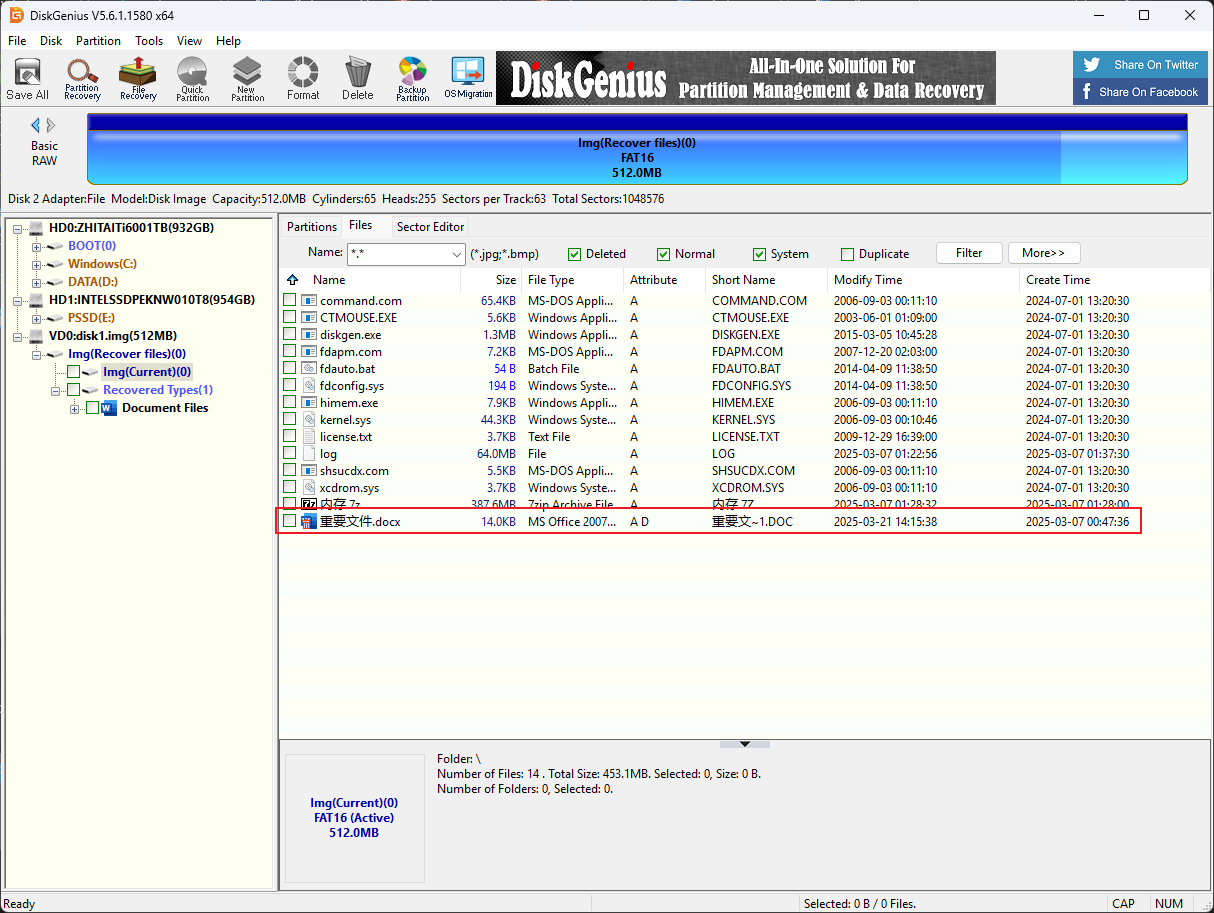
Task: Expand the Windows(C:) tree node
Action: tap(37, 264)
